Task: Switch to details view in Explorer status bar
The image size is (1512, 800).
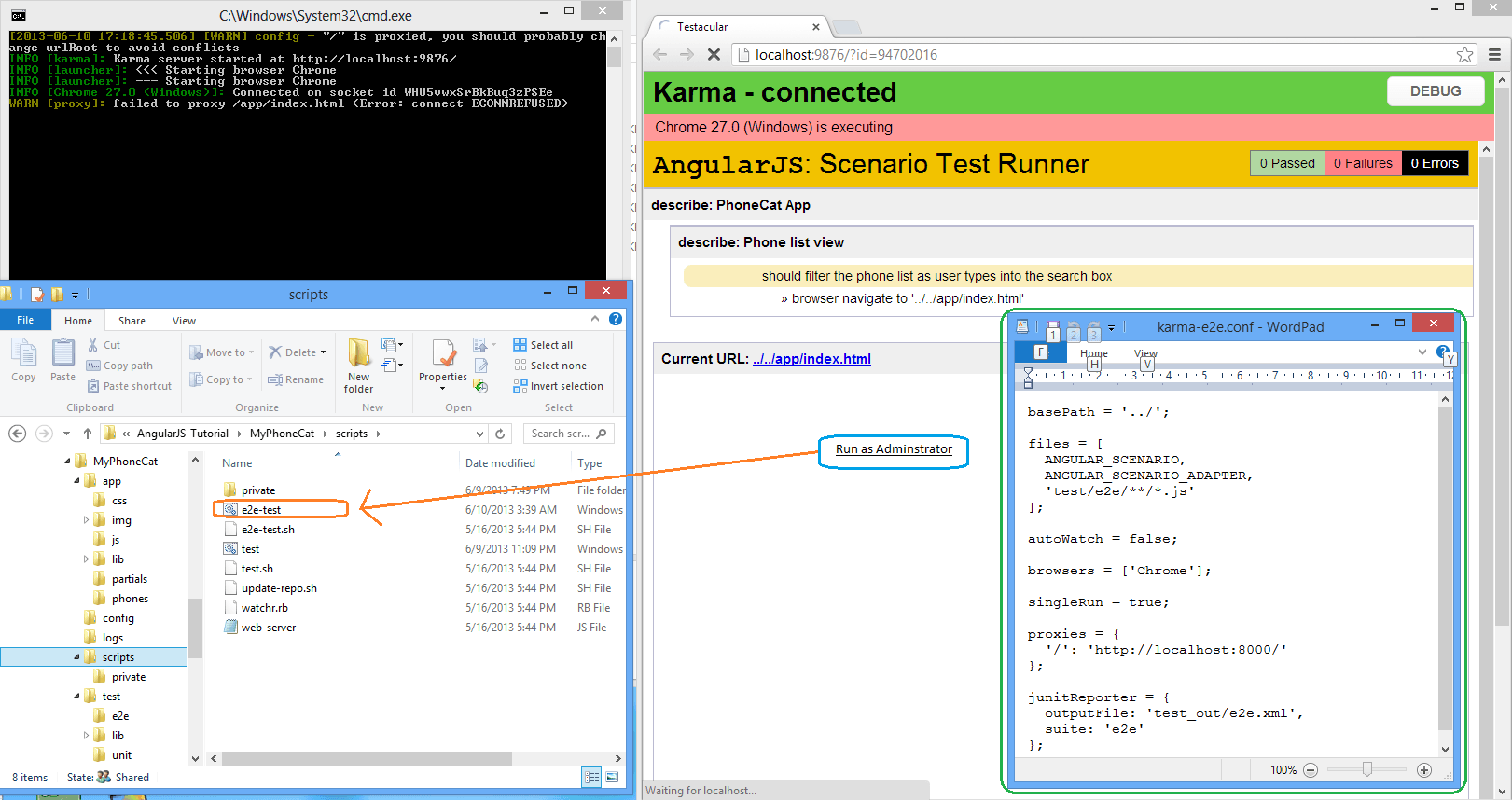Action: tap(591, 777)
